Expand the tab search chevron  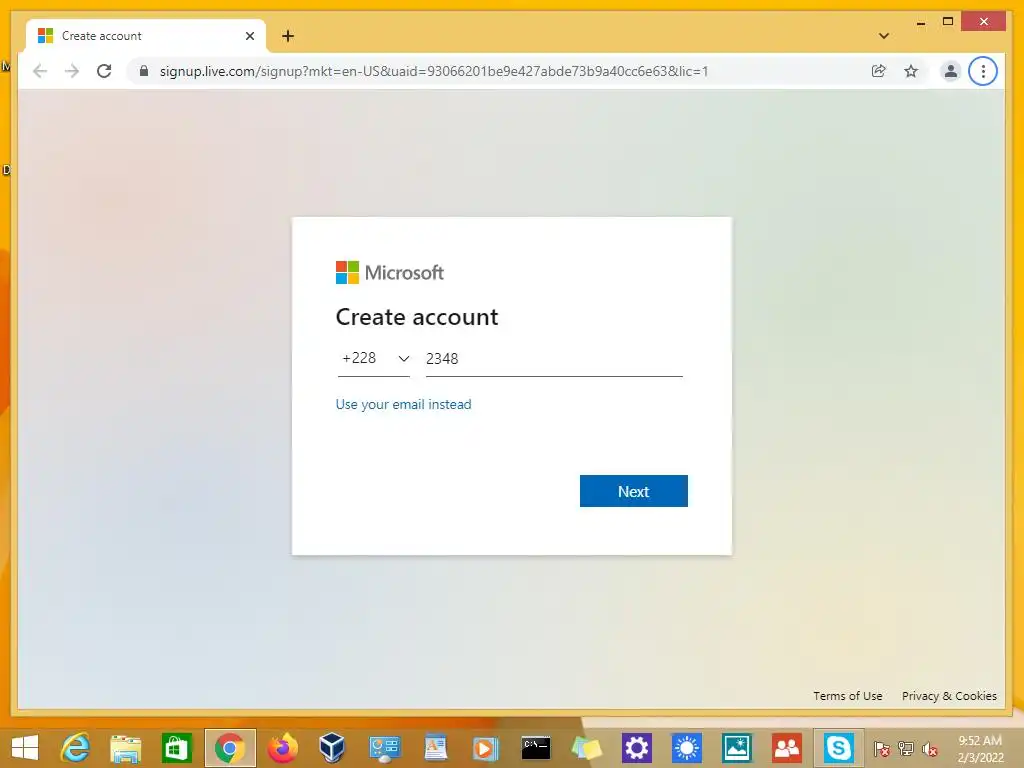[884, 36]
